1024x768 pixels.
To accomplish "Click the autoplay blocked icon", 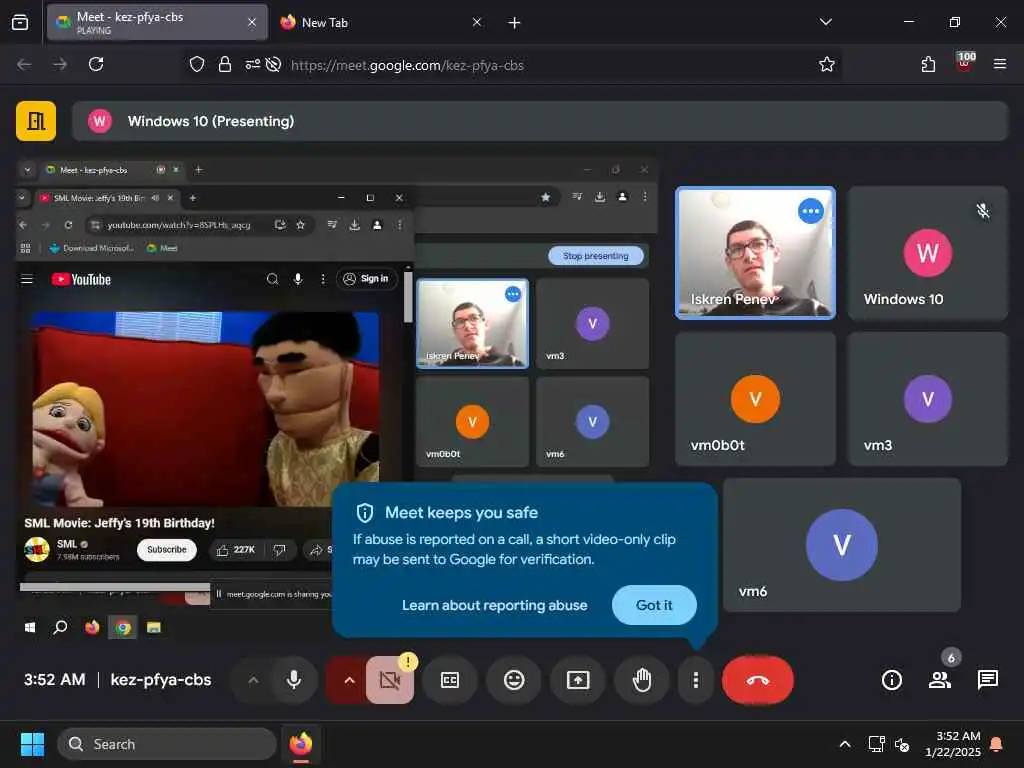I will click(x=274, y=64).
